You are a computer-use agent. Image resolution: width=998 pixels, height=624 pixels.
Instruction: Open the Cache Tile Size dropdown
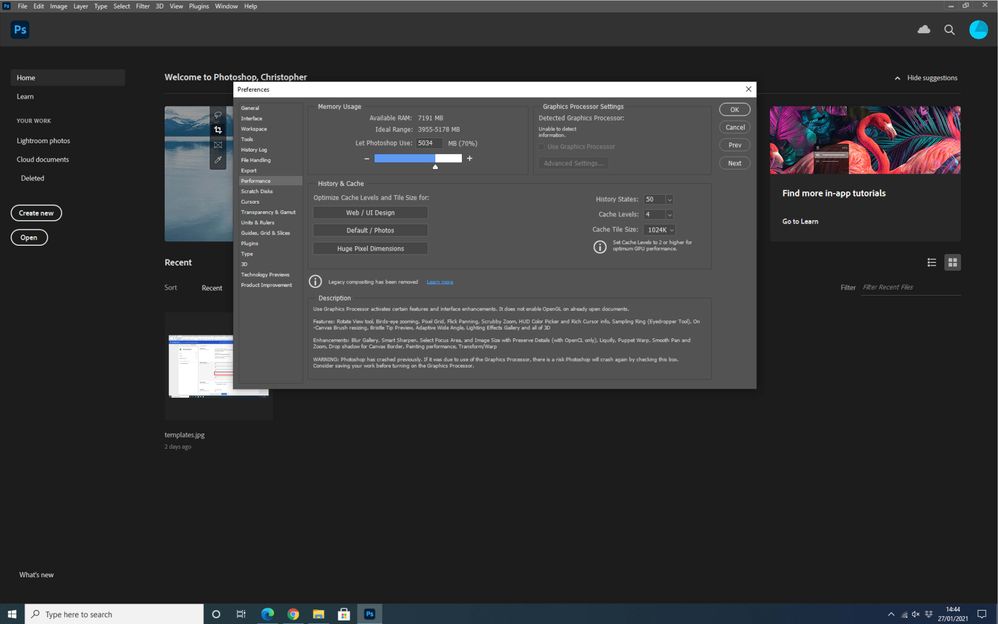click(671, 229)
